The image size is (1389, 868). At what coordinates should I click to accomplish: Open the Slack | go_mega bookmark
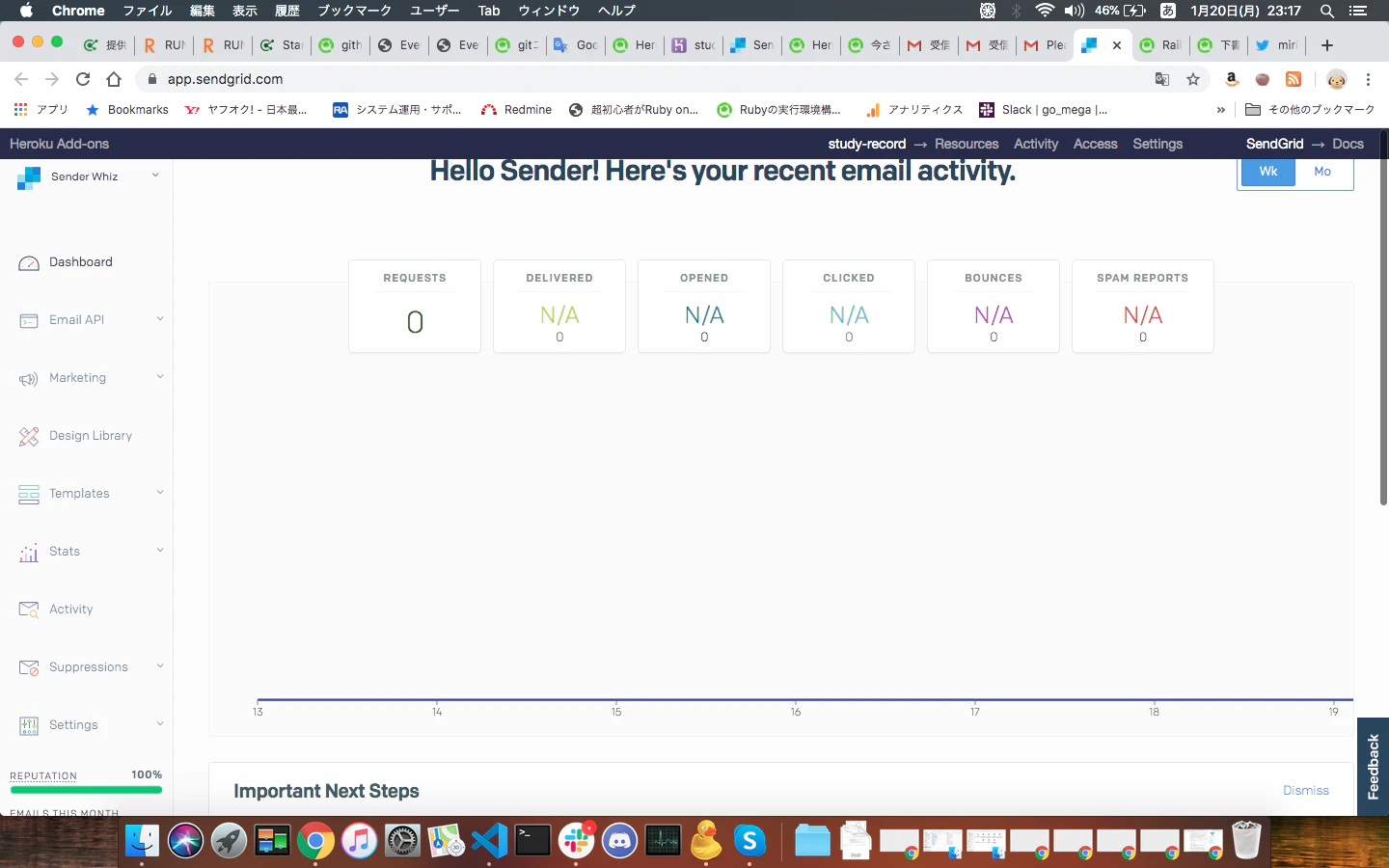pos(1044,110)
